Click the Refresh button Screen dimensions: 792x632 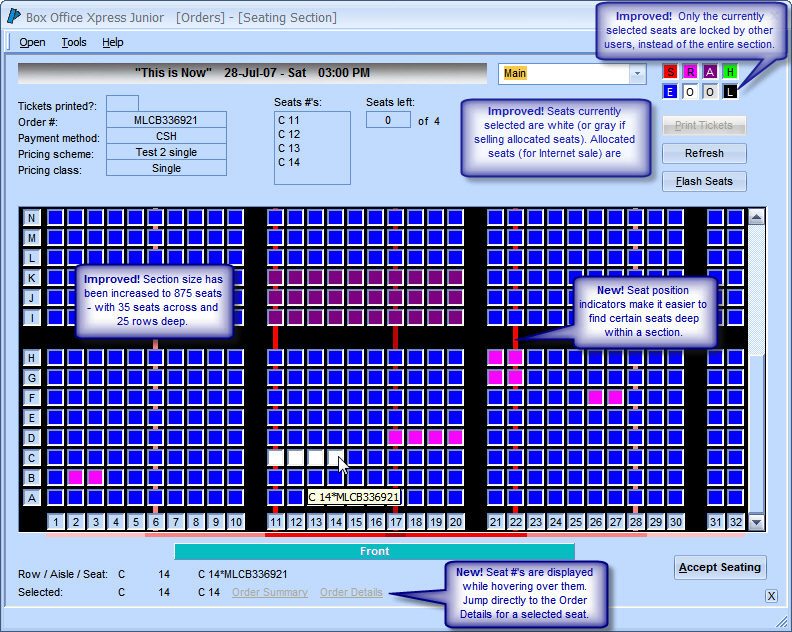coord(704,153)
